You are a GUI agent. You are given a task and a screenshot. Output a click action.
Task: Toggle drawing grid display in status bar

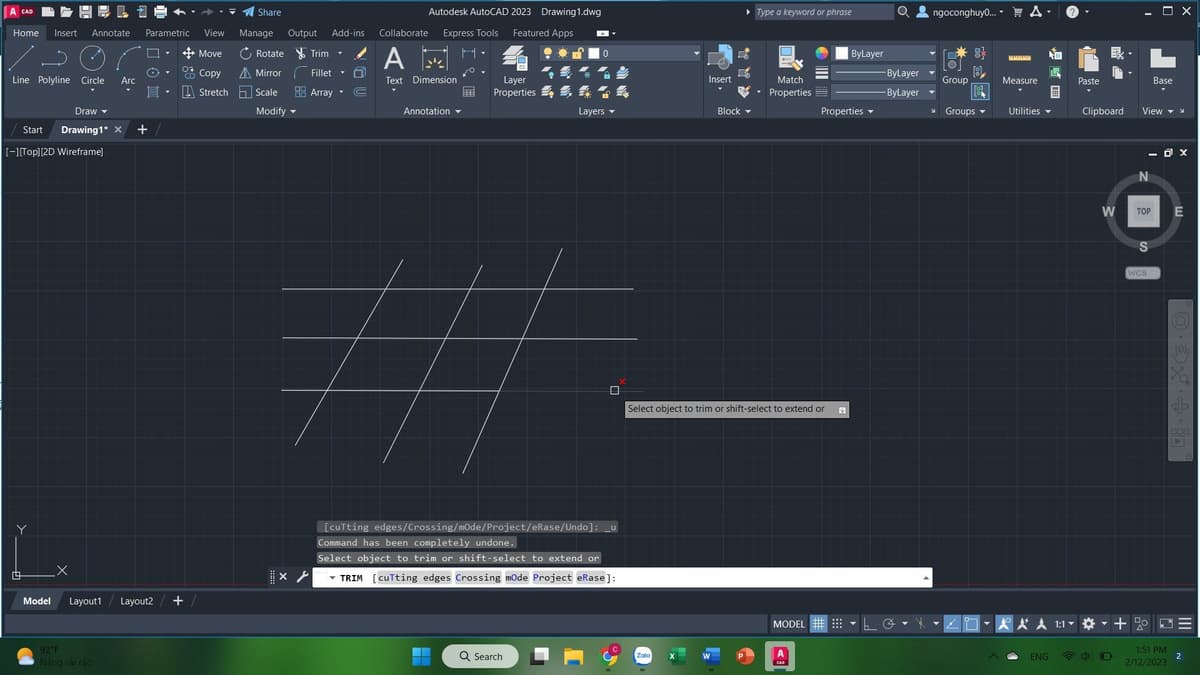[x=819, y=624]
